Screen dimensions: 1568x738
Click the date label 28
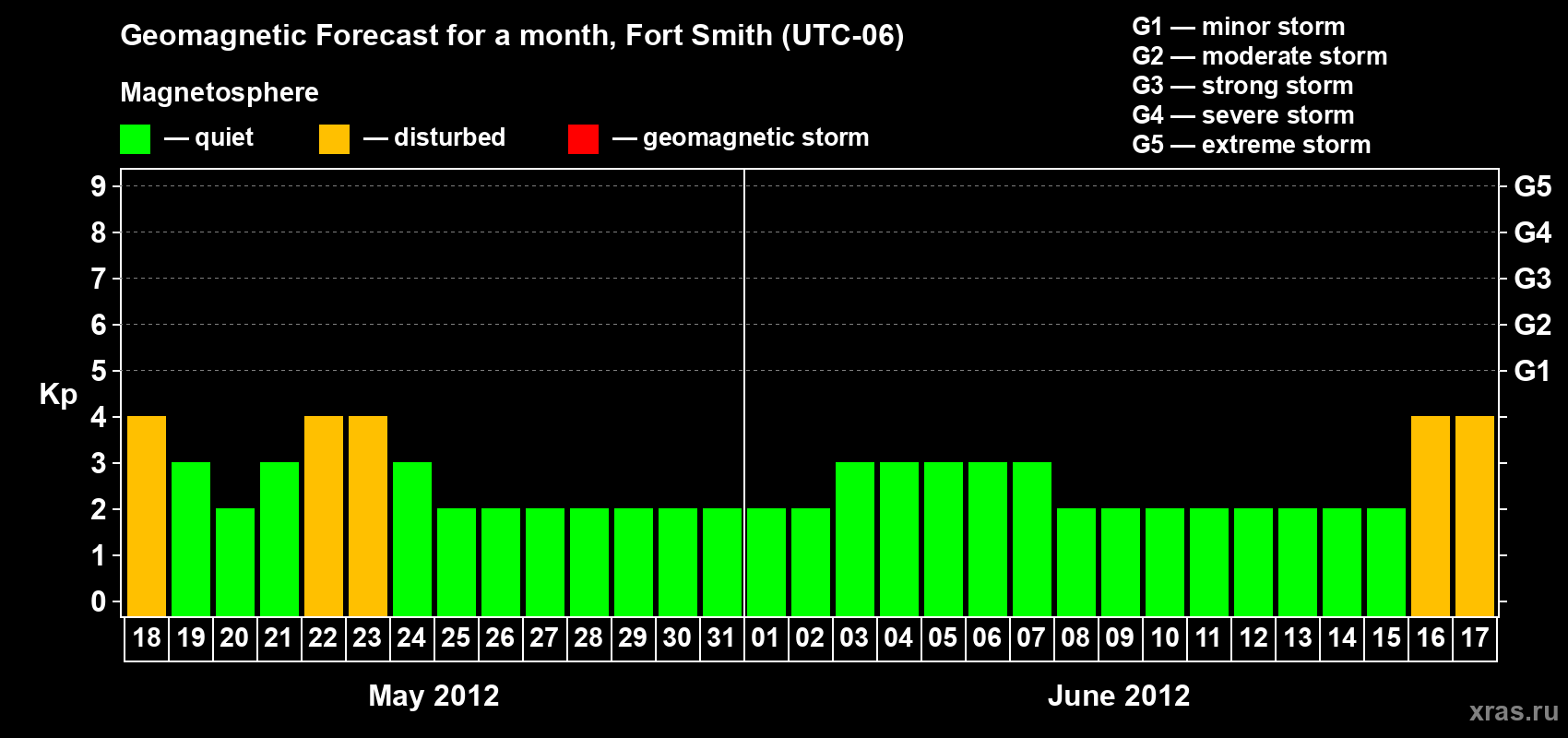pyautogui.click(x=588, y=638)
